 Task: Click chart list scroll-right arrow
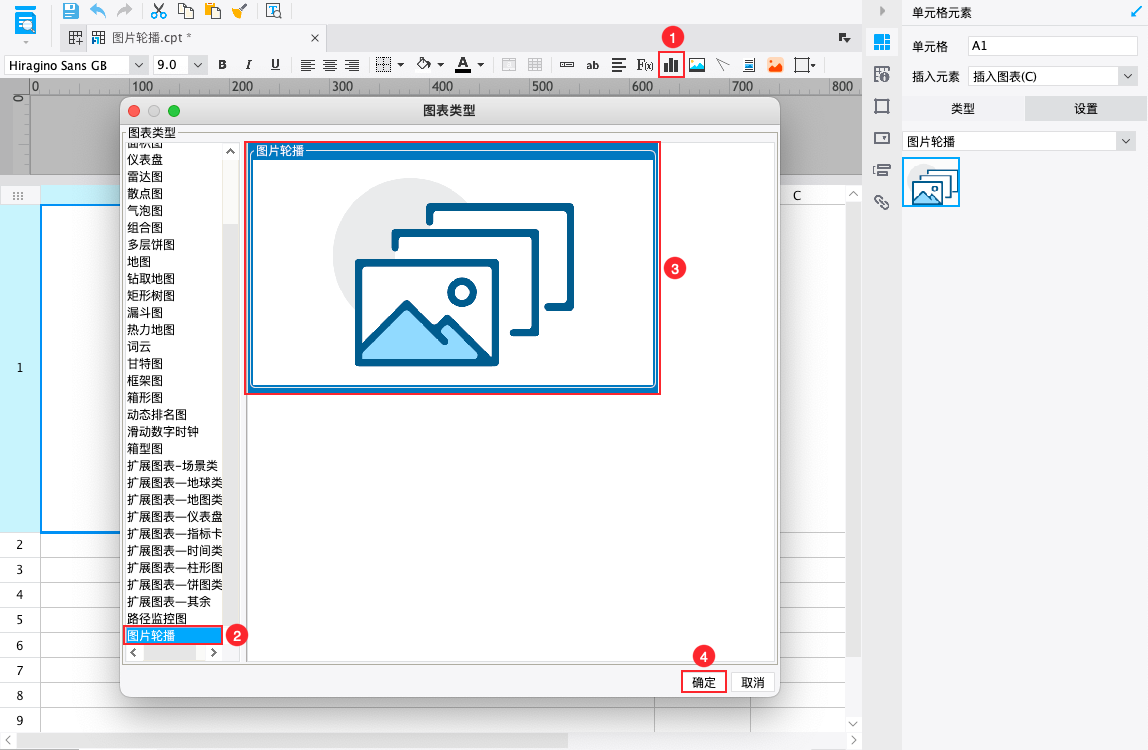pos(214,653)
